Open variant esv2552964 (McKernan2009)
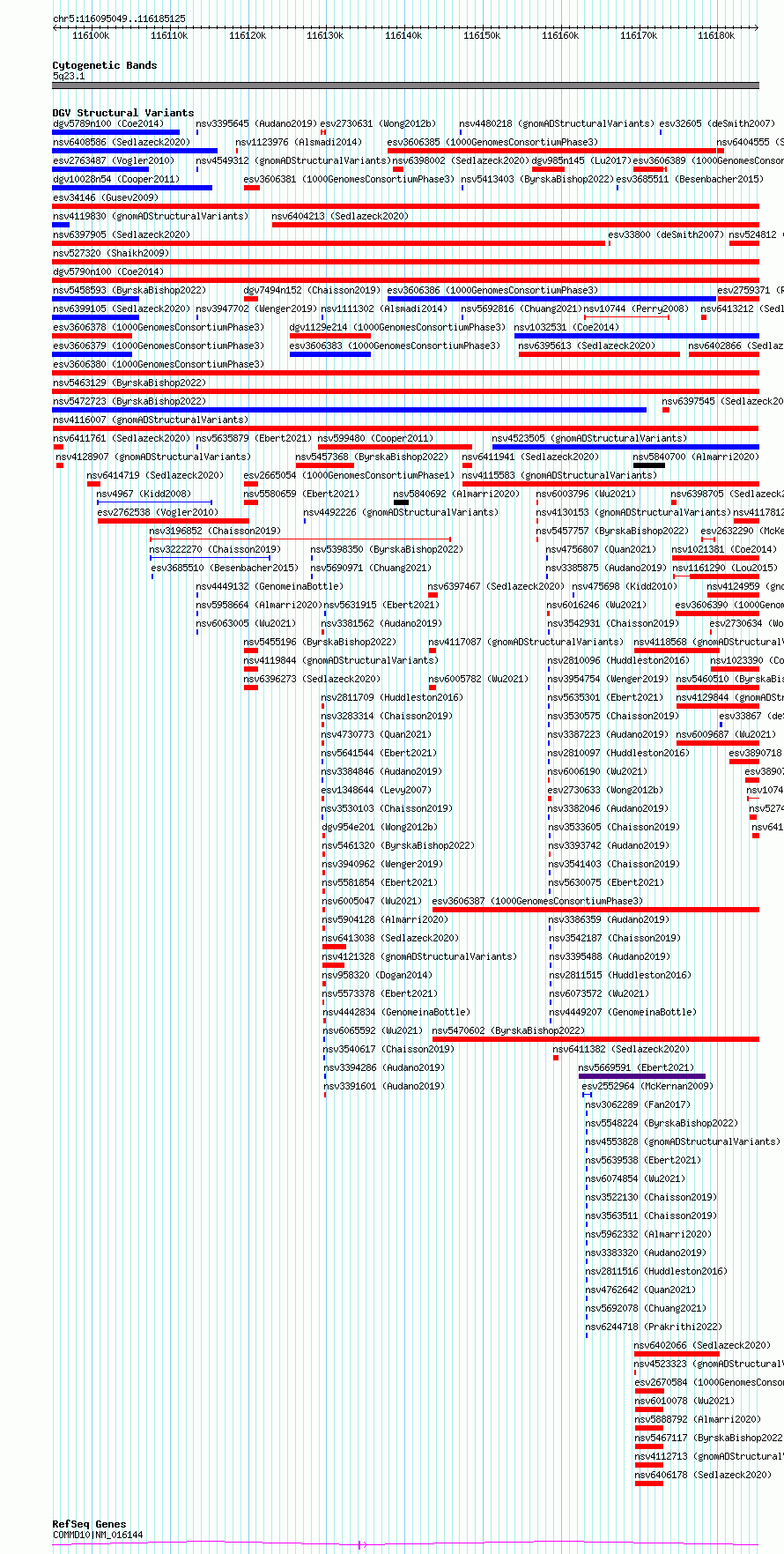The height and width of the screenshot is (1554, 784). 647,1086
